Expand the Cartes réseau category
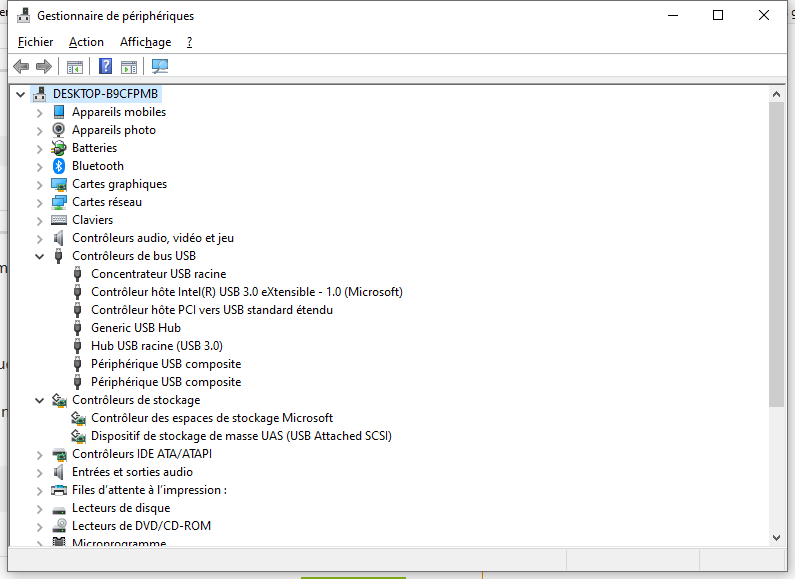 (x=40, y=203)
